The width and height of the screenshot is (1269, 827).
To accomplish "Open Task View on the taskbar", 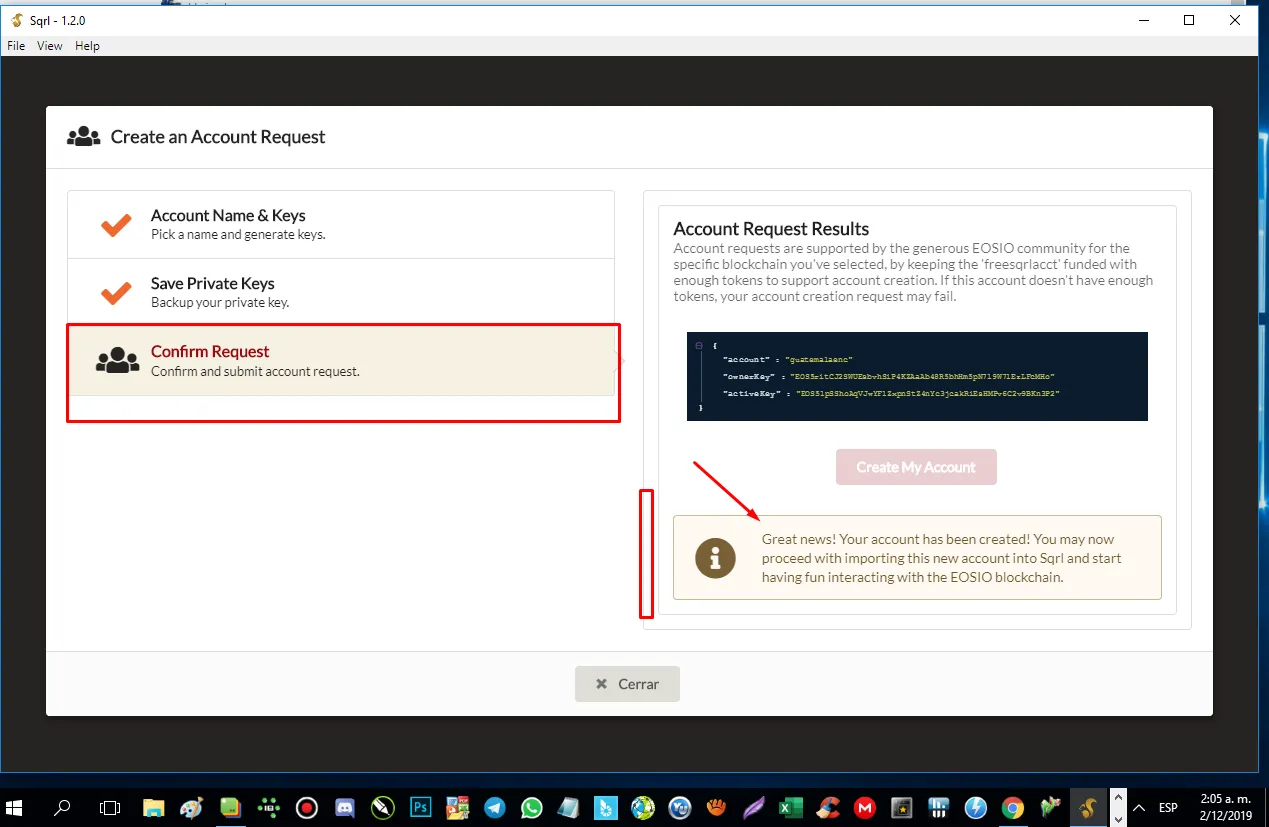I will click(110, 807).
